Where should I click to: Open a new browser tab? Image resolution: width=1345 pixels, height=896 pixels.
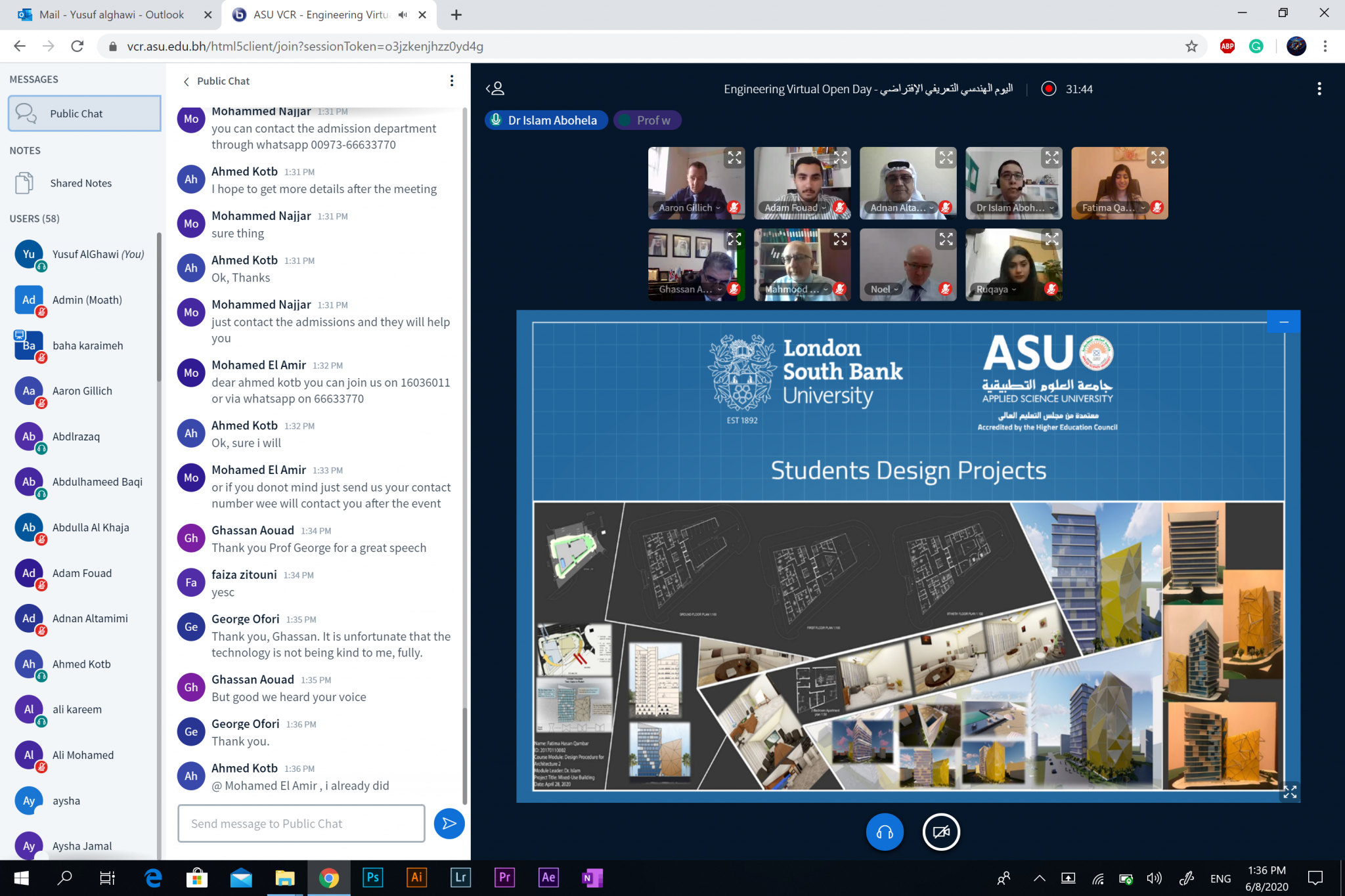click(456, 14)
